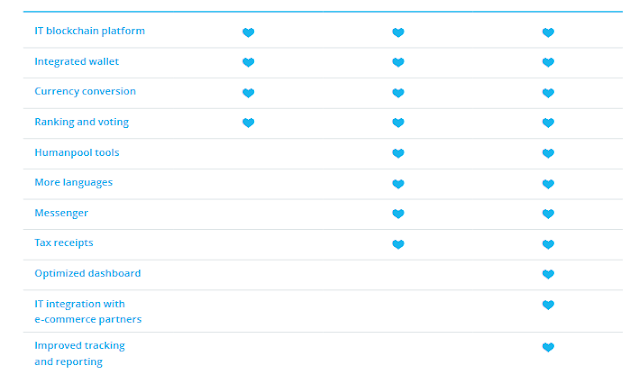
Task: Click the middle-column heart for Integrated wallet
Action: point(398,62)
